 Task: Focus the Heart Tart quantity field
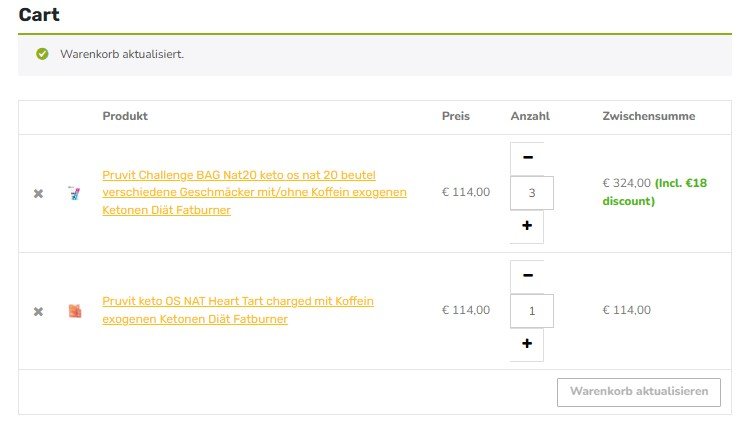[x=532, y=311]
